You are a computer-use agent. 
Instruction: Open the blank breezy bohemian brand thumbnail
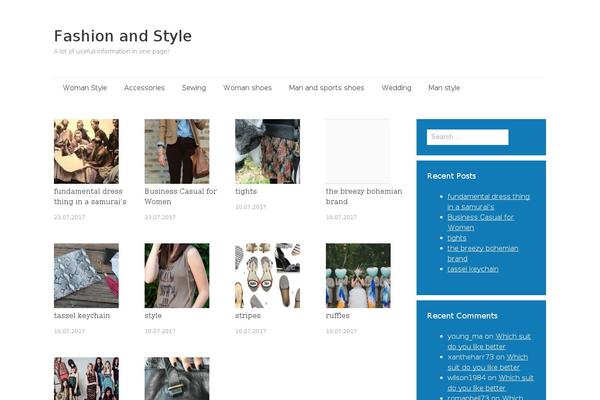[358, 151]
